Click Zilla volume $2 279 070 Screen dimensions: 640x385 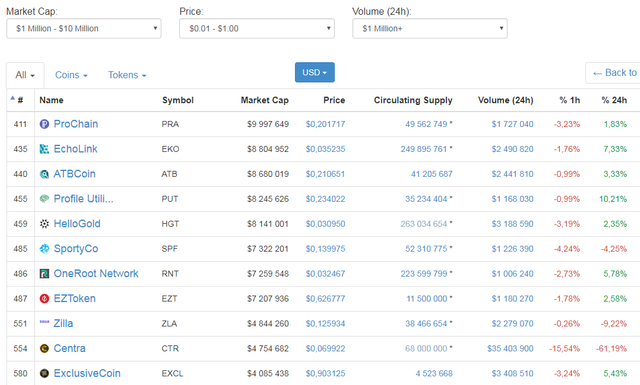[513, 324]
